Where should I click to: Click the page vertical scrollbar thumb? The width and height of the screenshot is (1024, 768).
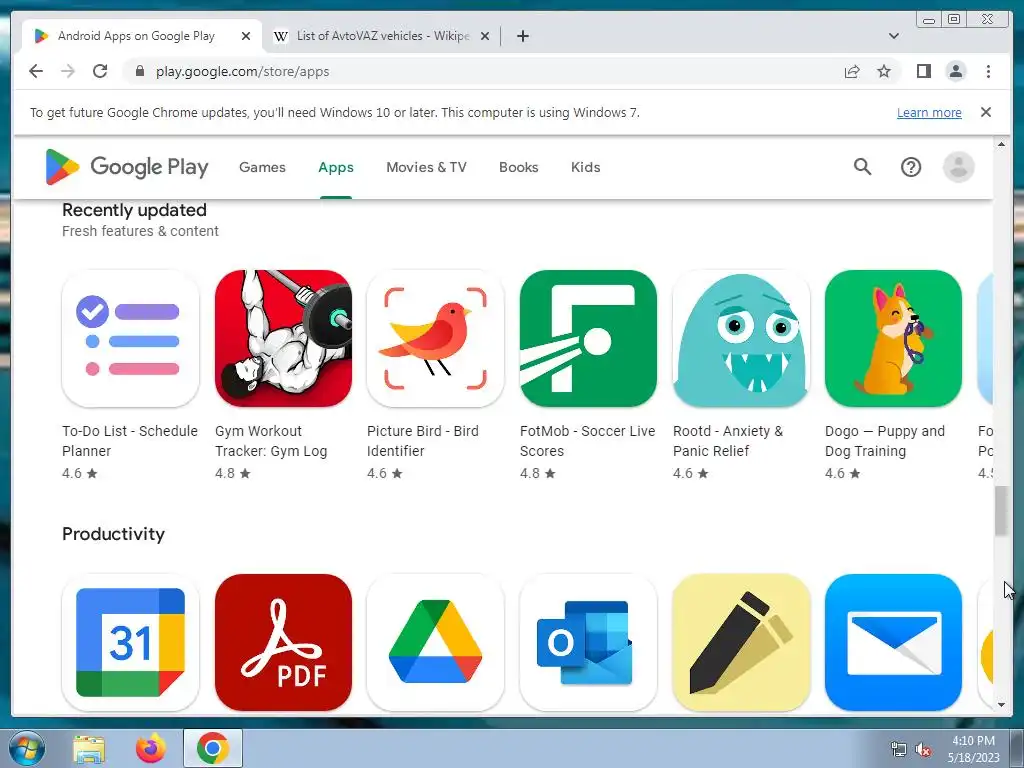1001,511
